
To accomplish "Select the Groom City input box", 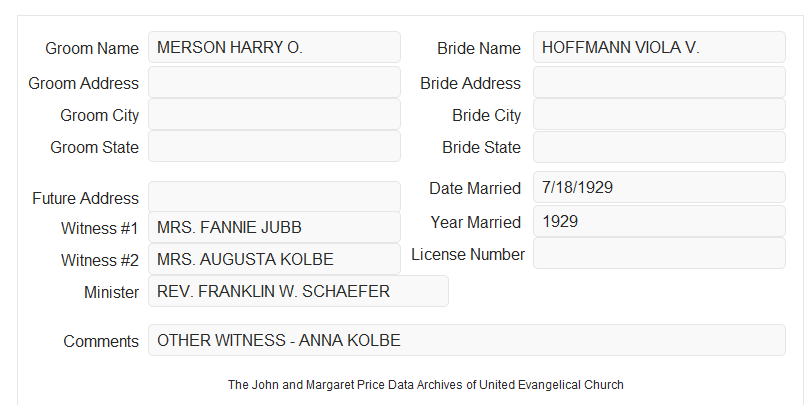I will click(274, 114).
